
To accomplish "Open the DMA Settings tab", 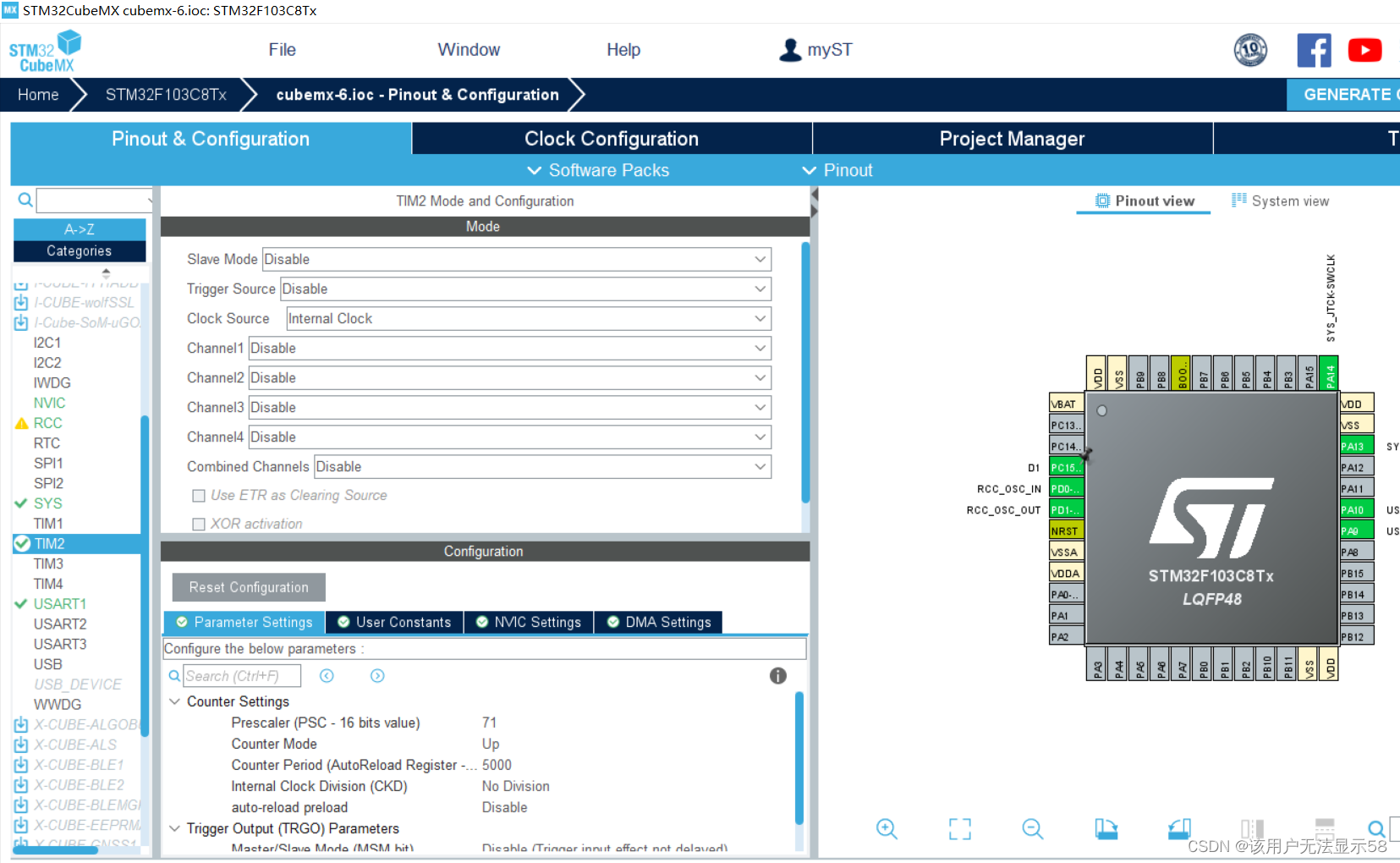I will 659,622.
